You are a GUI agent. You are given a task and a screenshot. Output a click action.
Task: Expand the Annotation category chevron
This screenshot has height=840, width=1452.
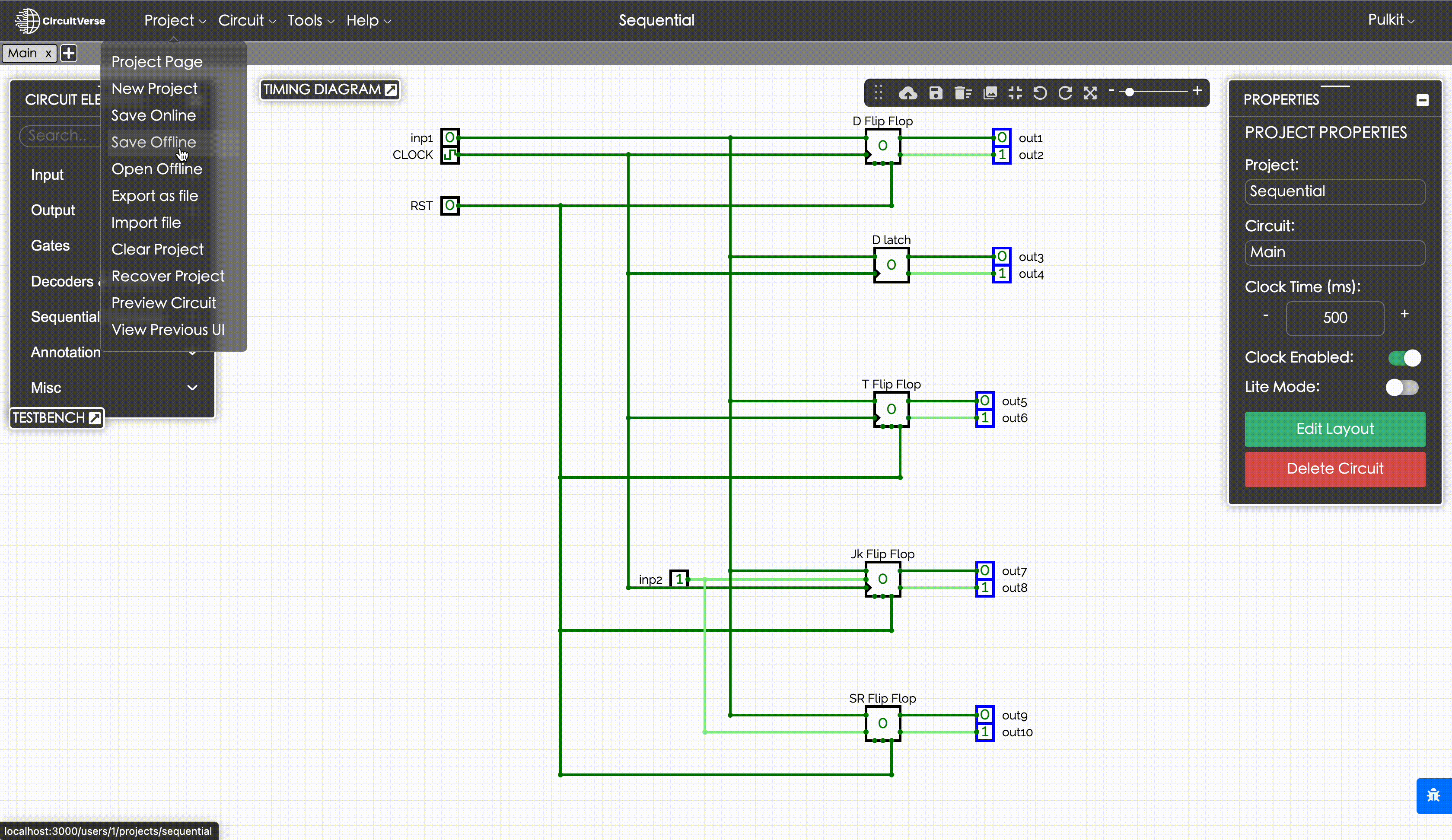click(x=193, y=353)
